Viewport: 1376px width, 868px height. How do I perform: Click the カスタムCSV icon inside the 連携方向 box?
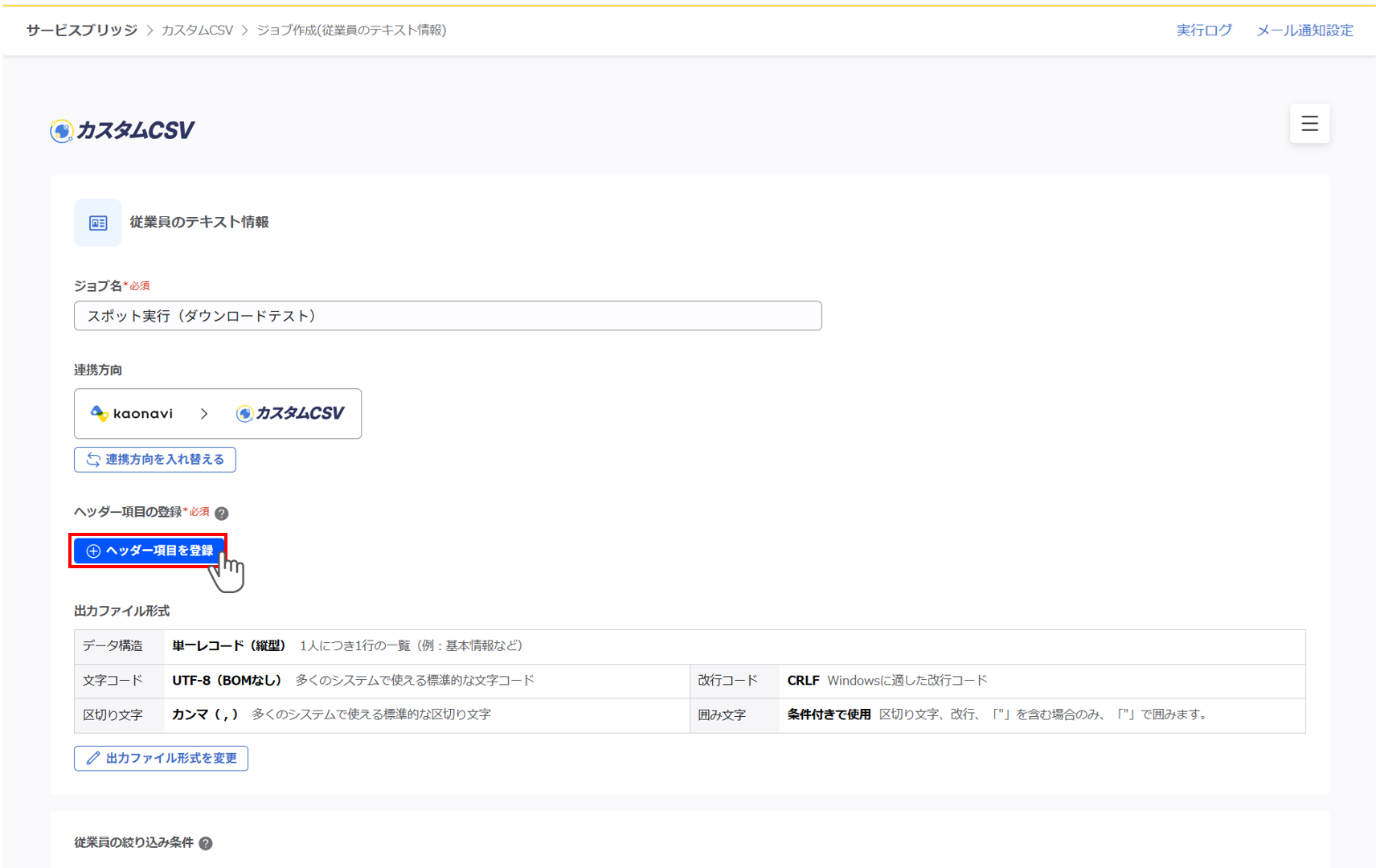click(x=244, y=413)
